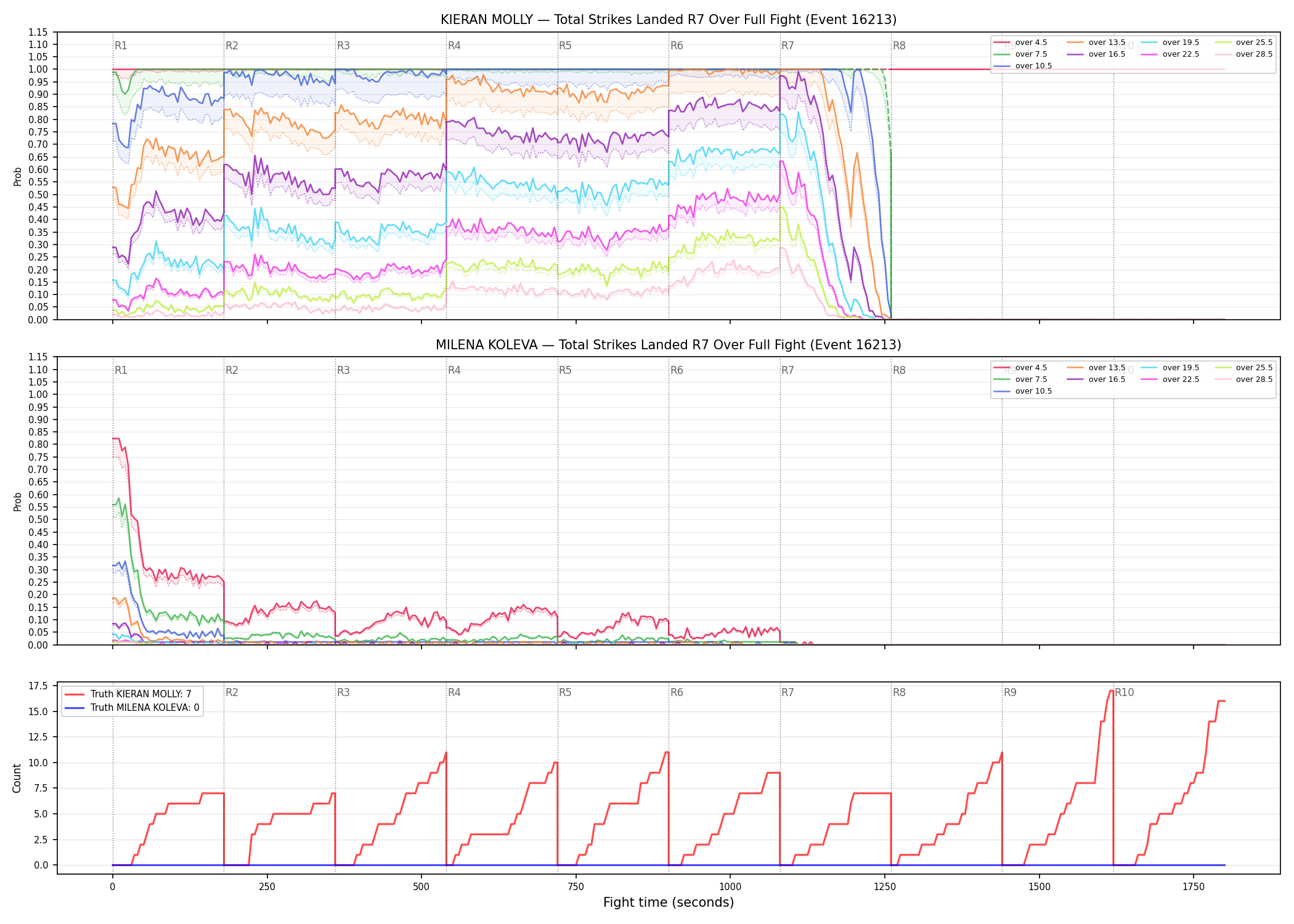Viewport: 1294px width, 924px height.
Task: Click the MILENA KOLEVA chart title
Action: click(669, 345)
